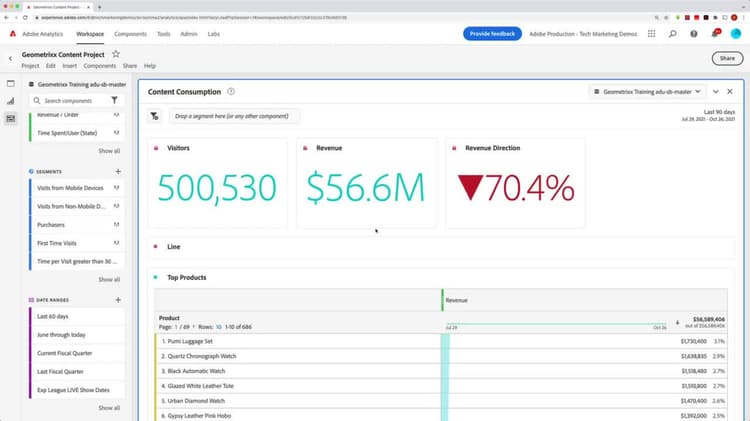The height and width of the screenshot is (421, 750).
Task: Show all date ranges
Action: [x=109, y=408]
